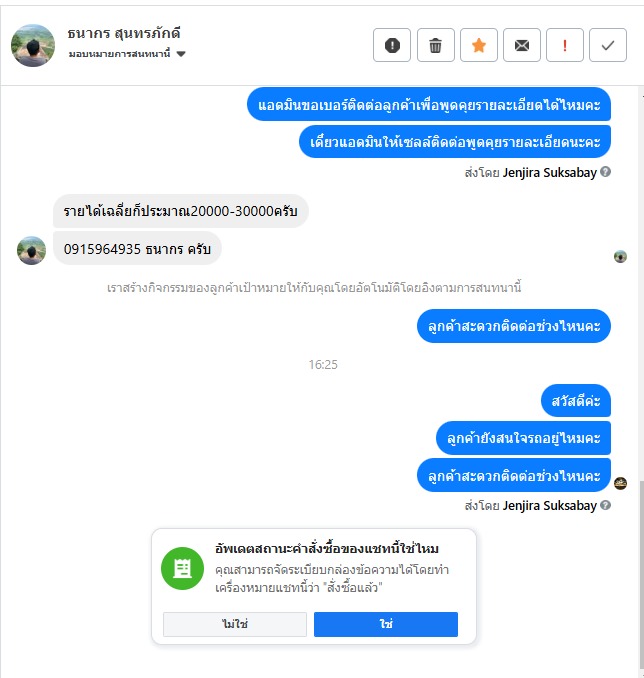Star this conversation as follow-up
Image resolution: width=644 pixels, height=678 pixels.
(479, 45)
